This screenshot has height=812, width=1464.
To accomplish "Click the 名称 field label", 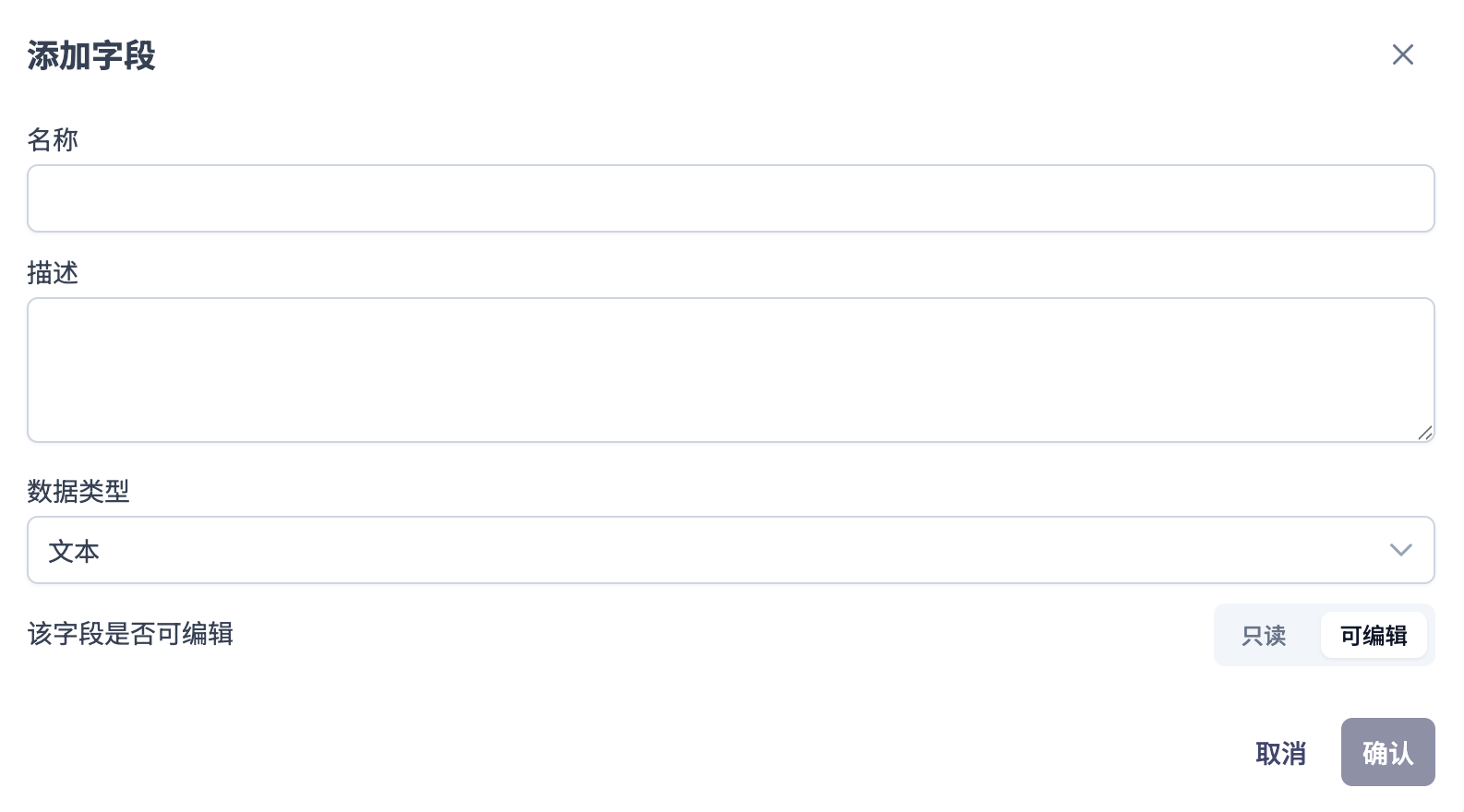I will pos(53,139).
